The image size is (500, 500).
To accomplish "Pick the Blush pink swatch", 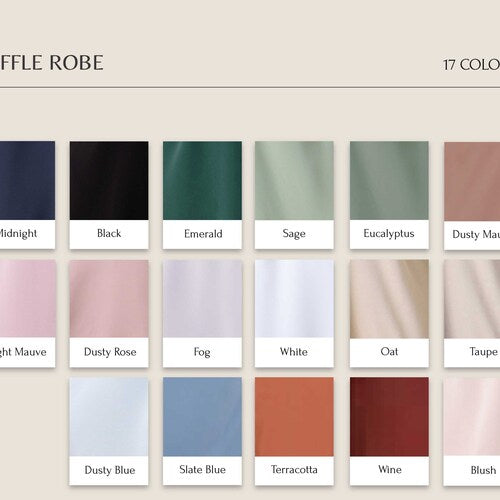I will 472,431.
